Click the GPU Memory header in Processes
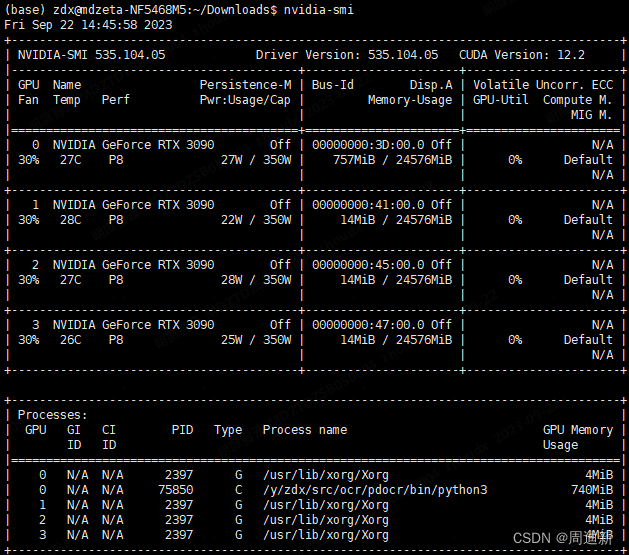This screenshot has width=629, height=555. pyautogui.click(x=578, y=430)
